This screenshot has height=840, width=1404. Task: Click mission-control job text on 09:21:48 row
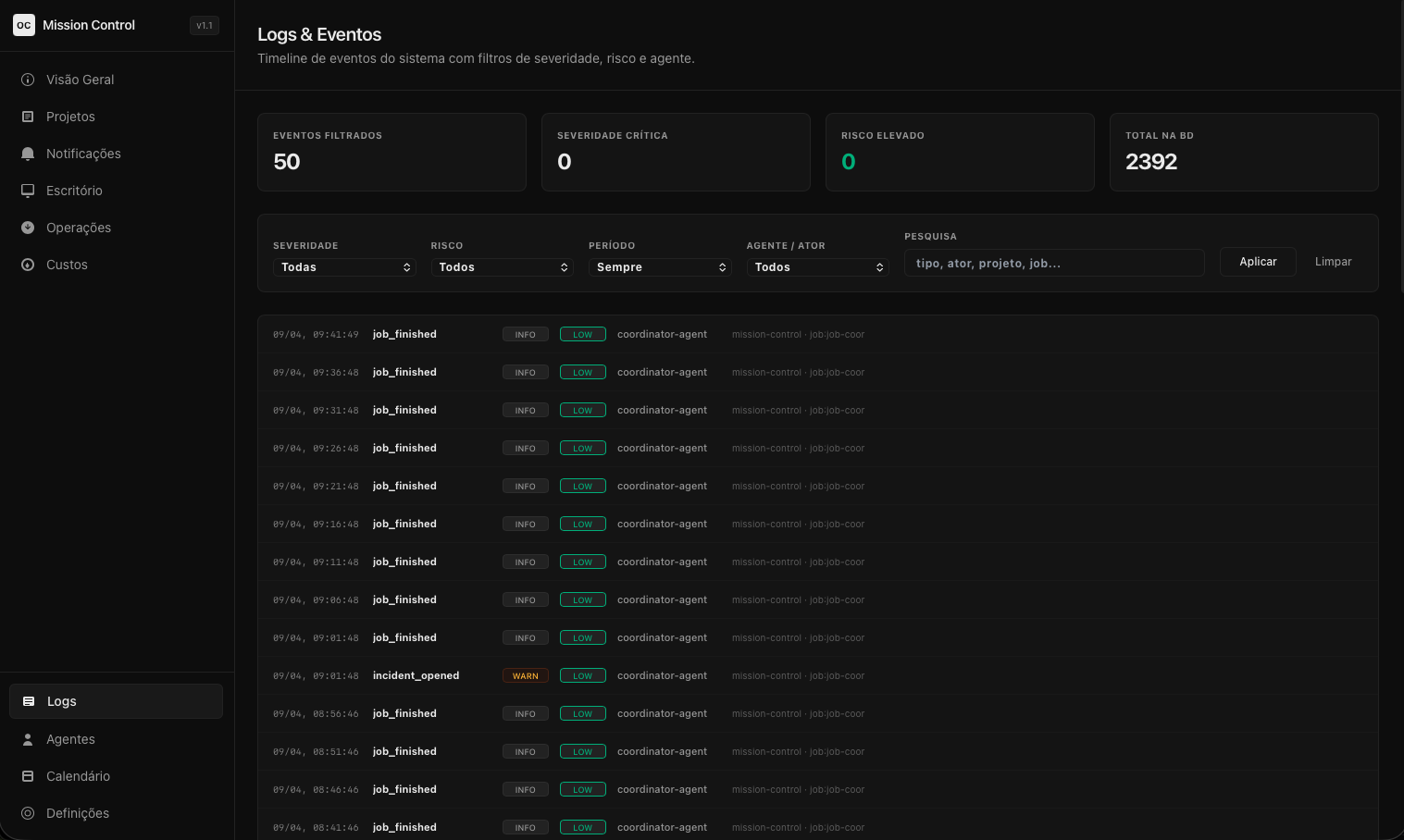798,486
